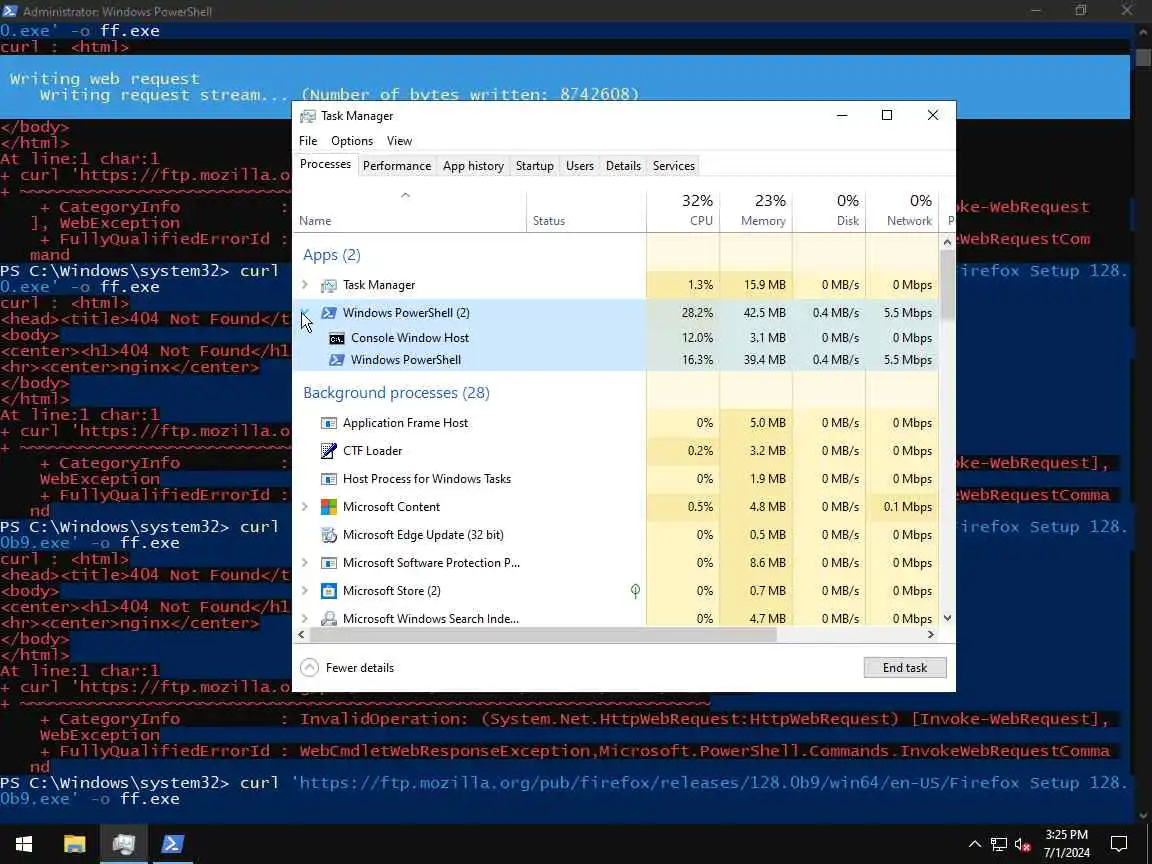The height and width of the screenshot is (864, 1152).
Task: Switch to the Users tab
Action: (580, 166)
